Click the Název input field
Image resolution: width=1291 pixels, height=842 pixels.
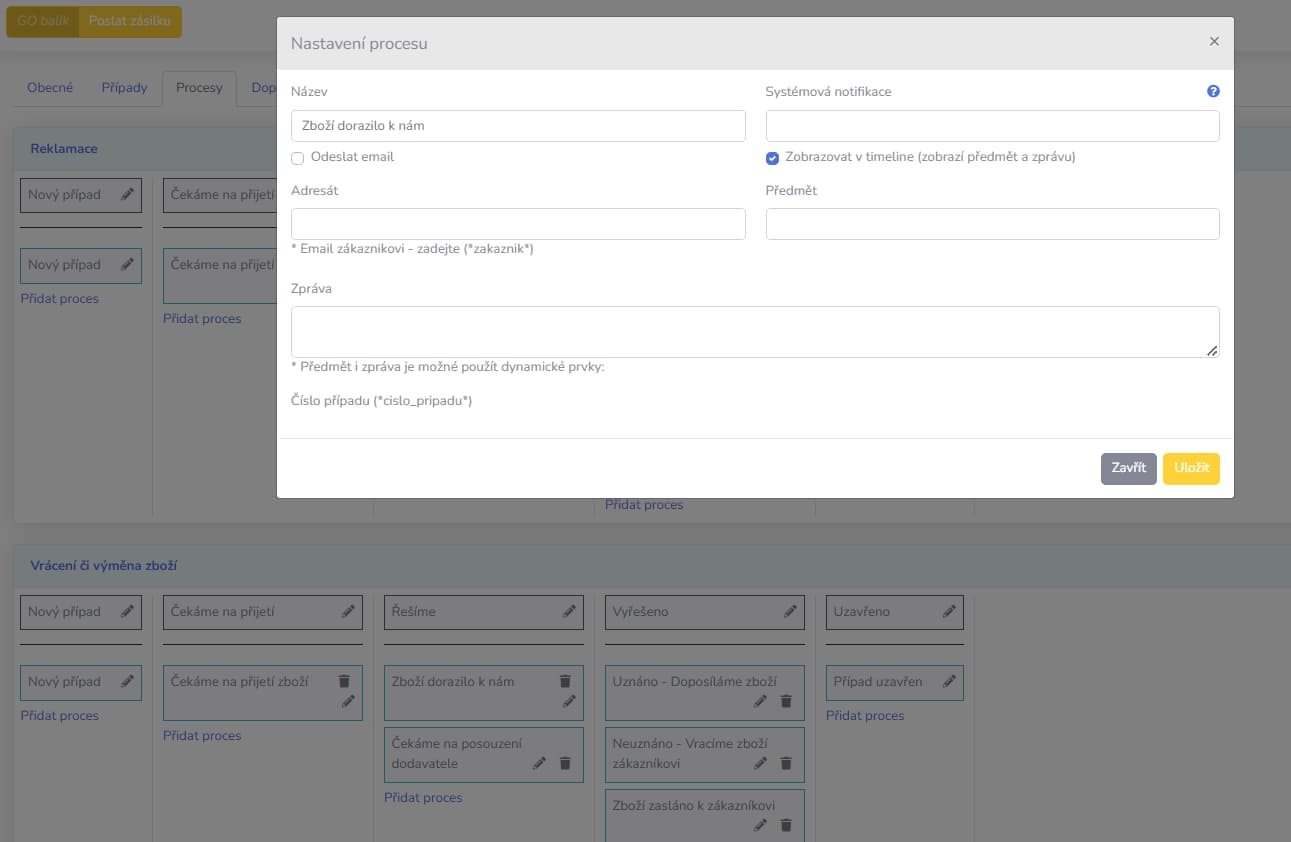point(518,126)
